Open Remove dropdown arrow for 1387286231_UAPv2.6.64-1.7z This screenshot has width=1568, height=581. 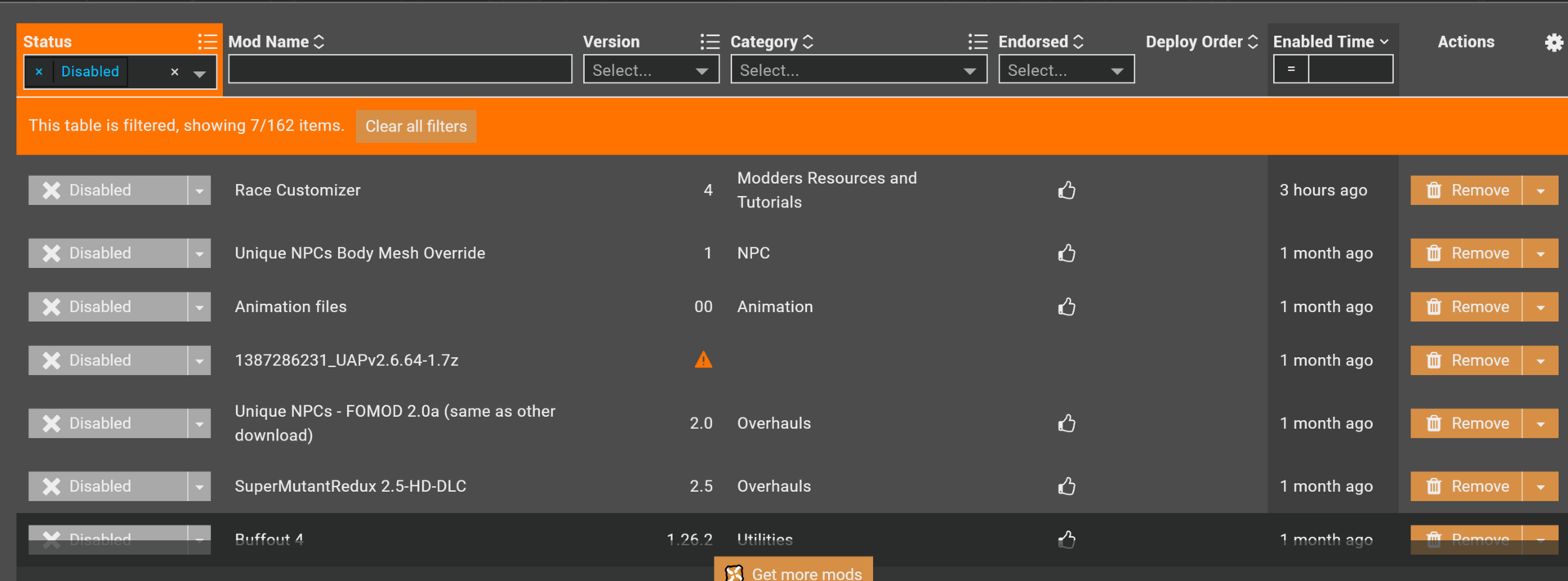point(1540,360)
